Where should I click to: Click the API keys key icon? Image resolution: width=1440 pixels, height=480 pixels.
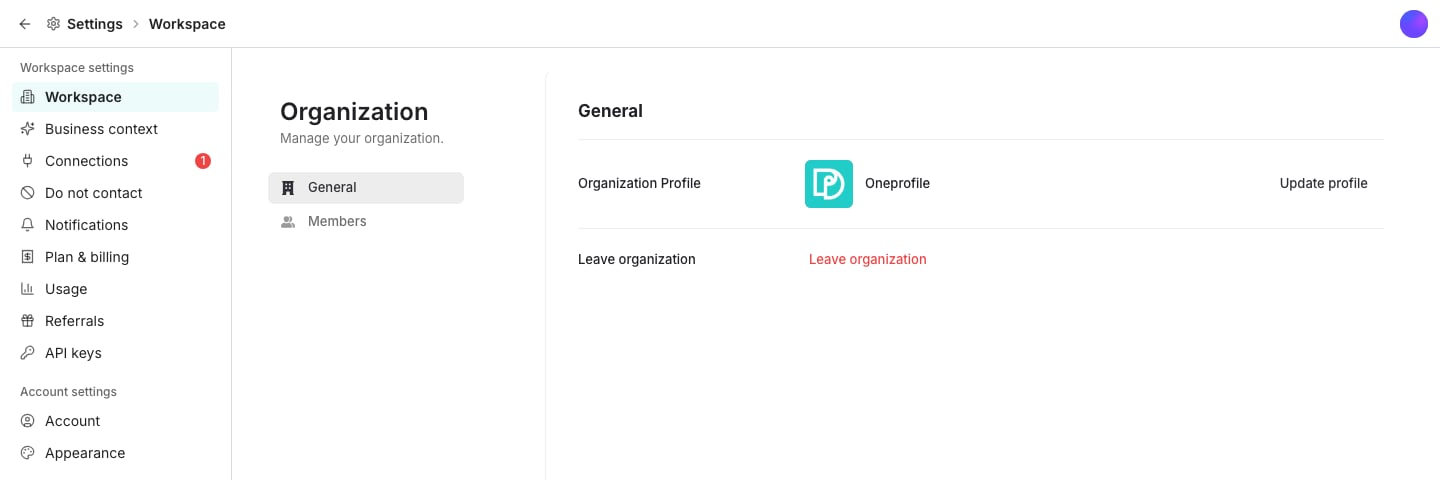28,353
